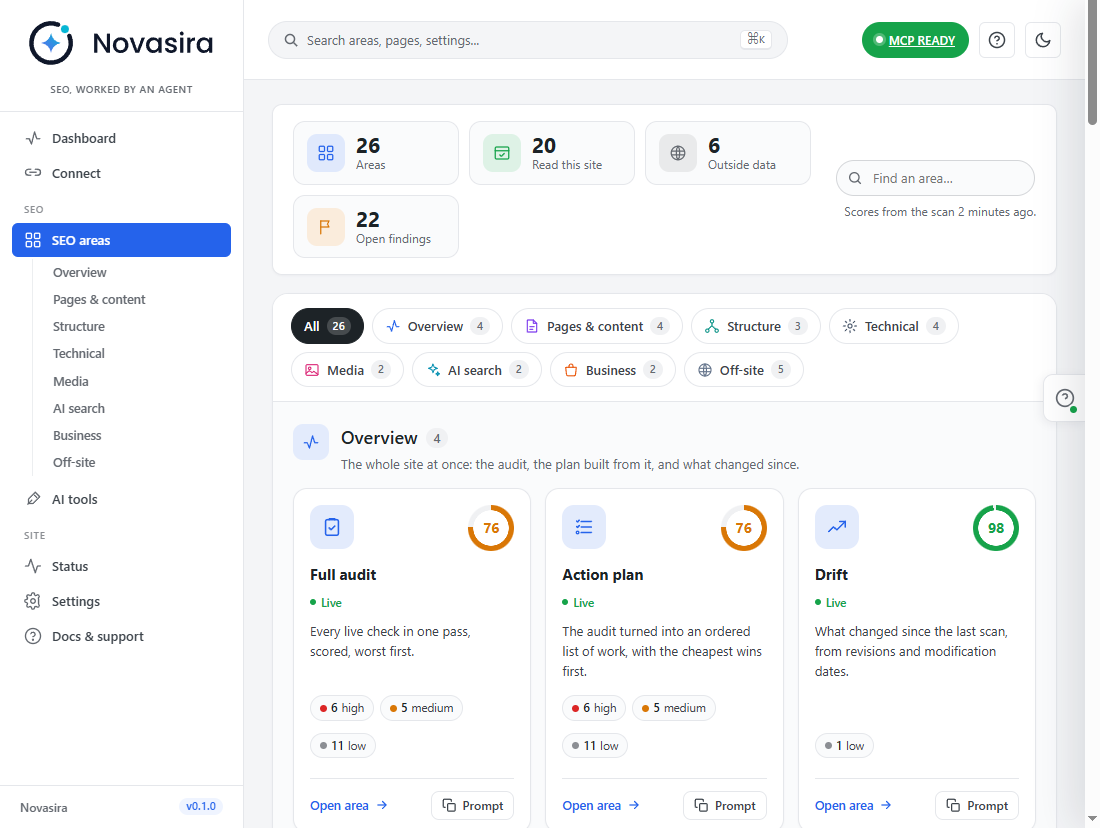The image size is (1100, 828).
Task: Open the AI tools sidebar item
Action: 74,499
